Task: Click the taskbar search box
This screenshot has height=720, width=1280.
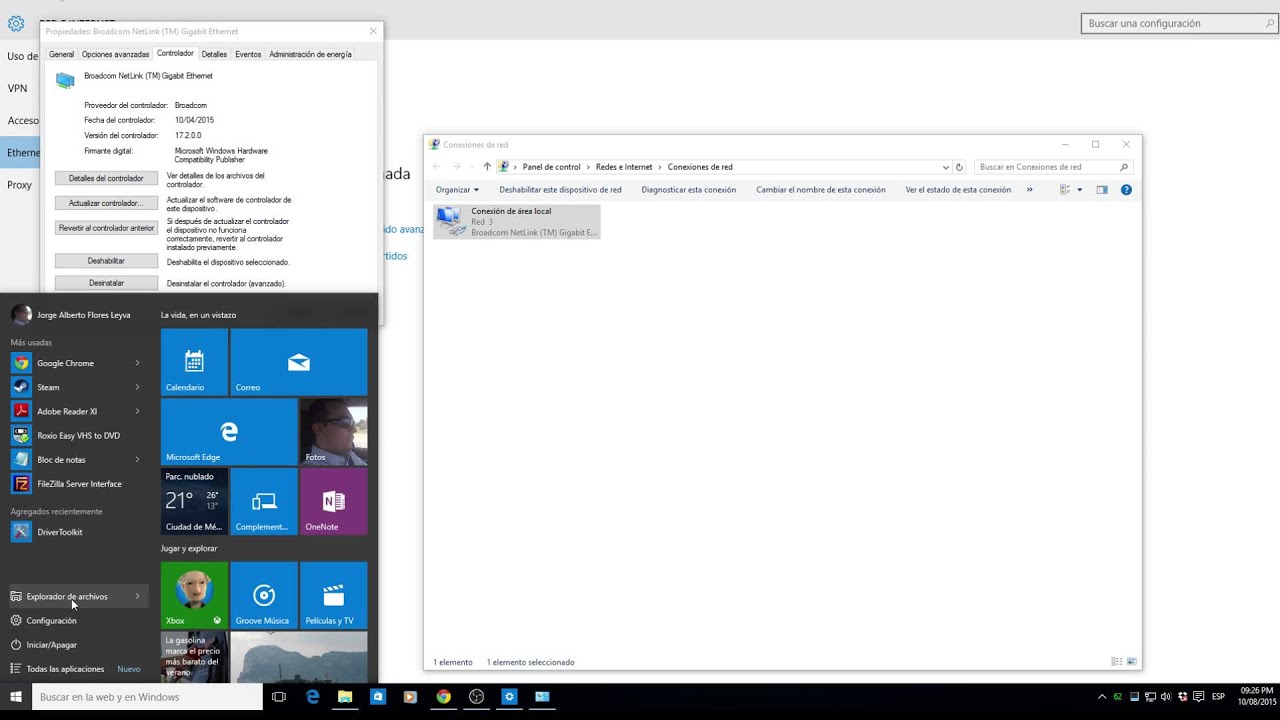Action: (x=148, y=697)
